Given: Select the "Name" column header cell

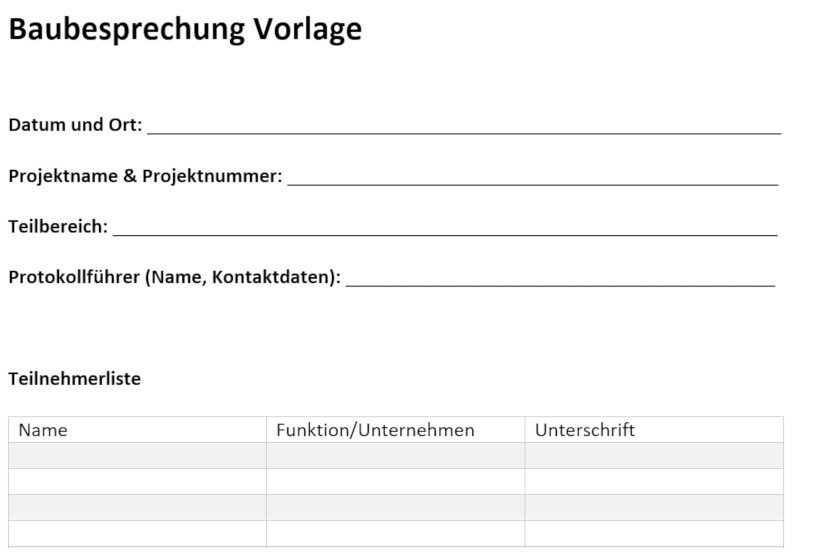Looking at the screenshot, I should [x=137, y=430].
